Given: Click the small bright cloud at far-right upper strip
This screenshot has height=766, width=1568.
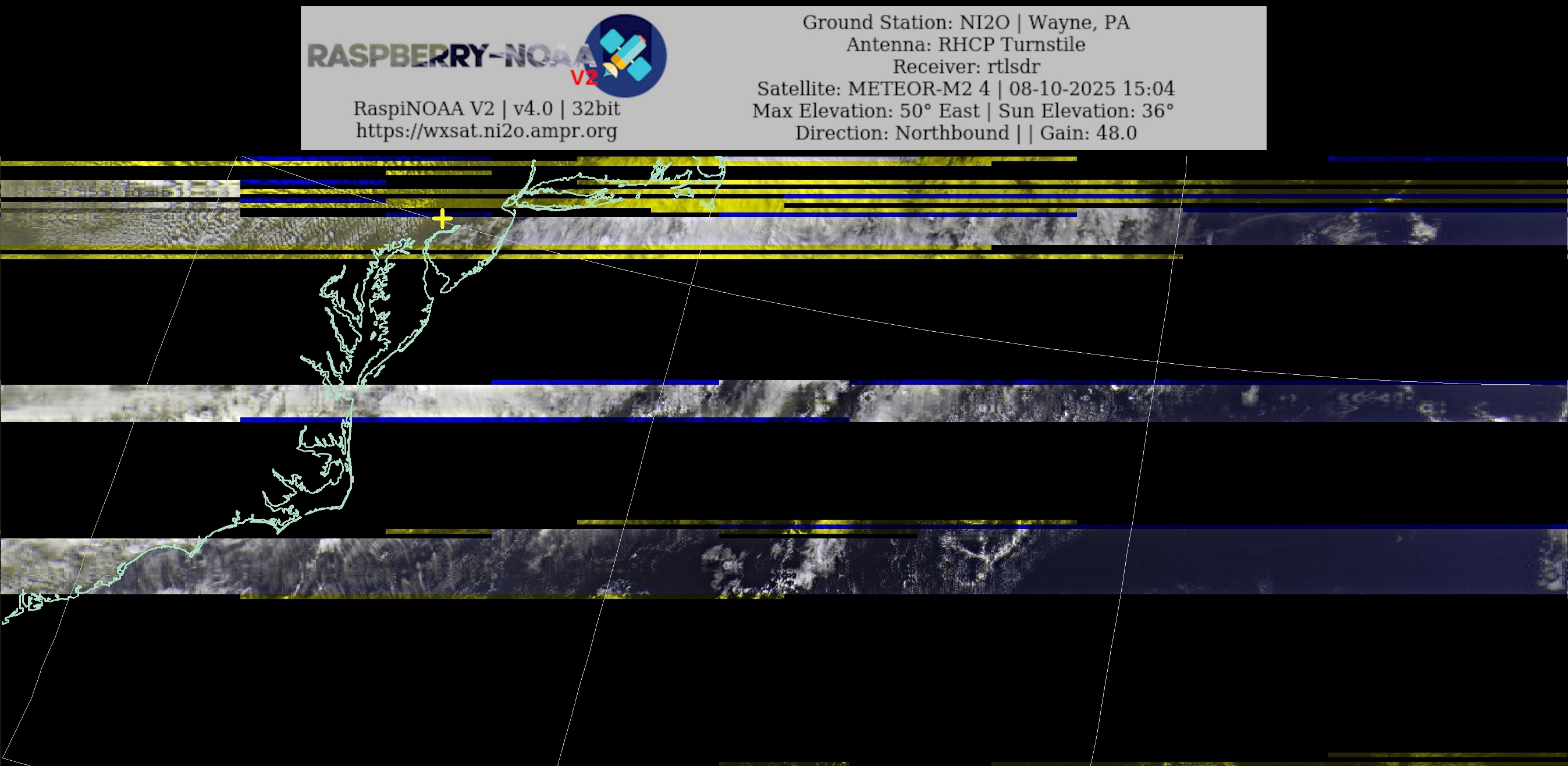Looking at the screenshot, I should click(1424, 232).
